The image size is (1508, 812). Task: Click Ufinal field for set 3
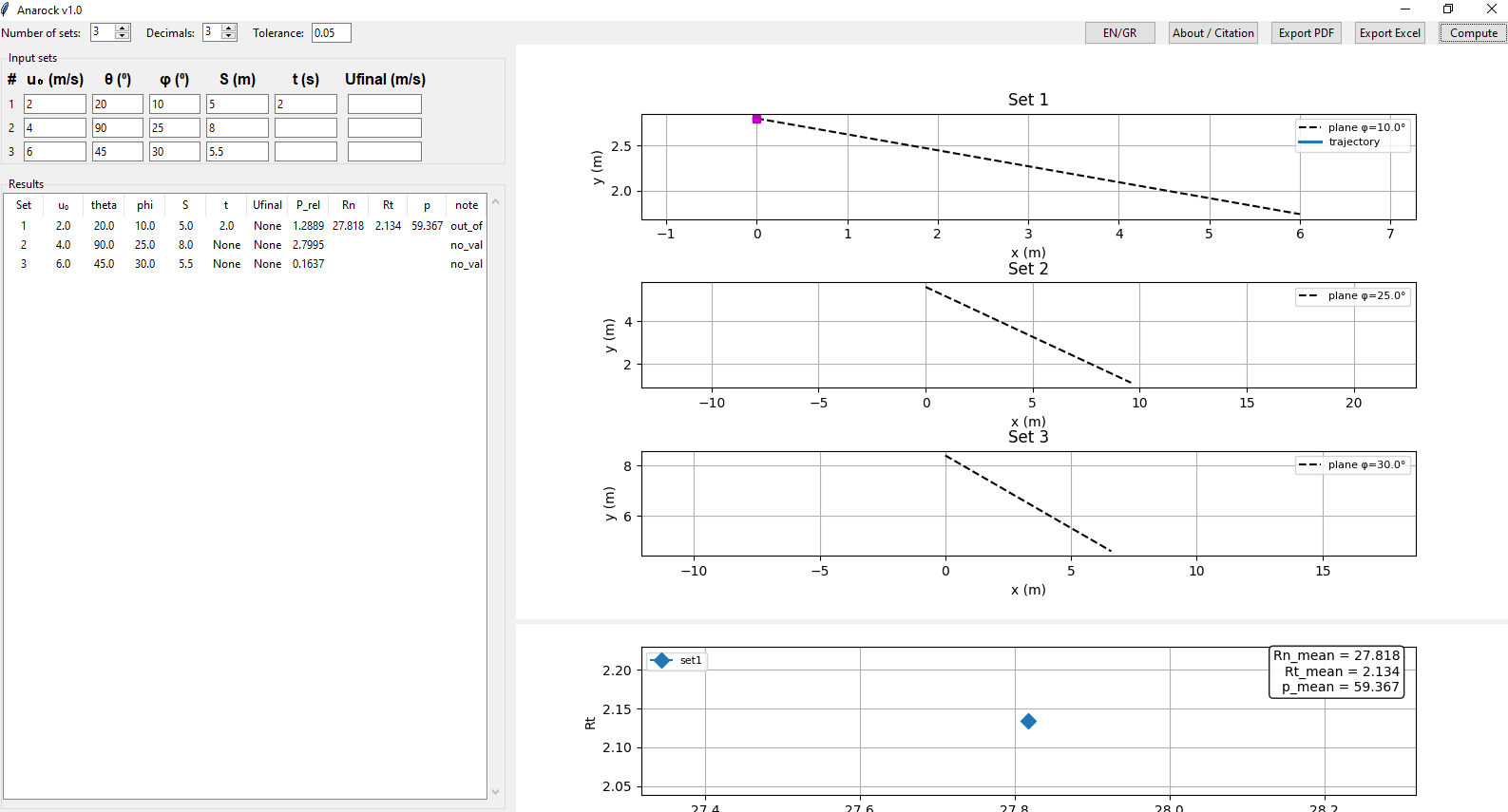coord(385,151)
